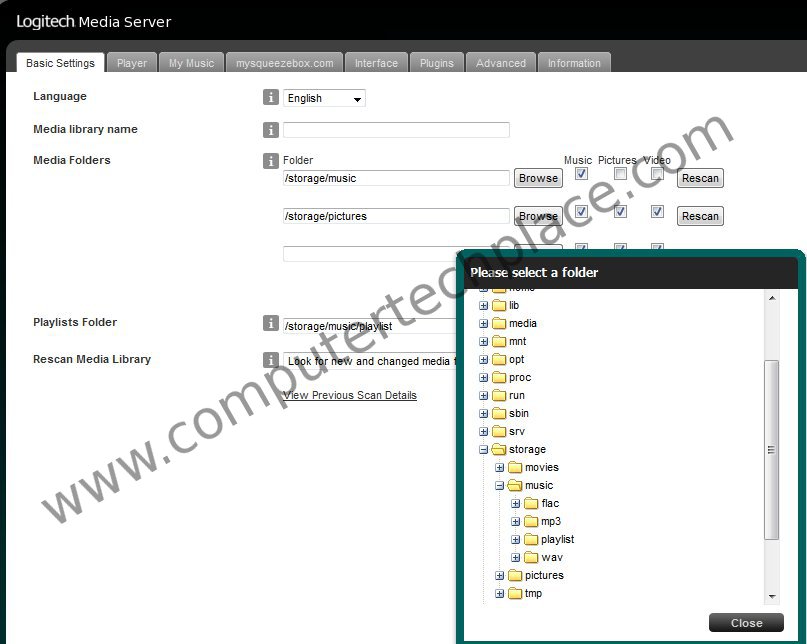Image resolution: width=807 pixels, height=644 pixels.
Task: Select the pictures folder icon in tree
Action: pyautogui.click(x=515, y=576)
